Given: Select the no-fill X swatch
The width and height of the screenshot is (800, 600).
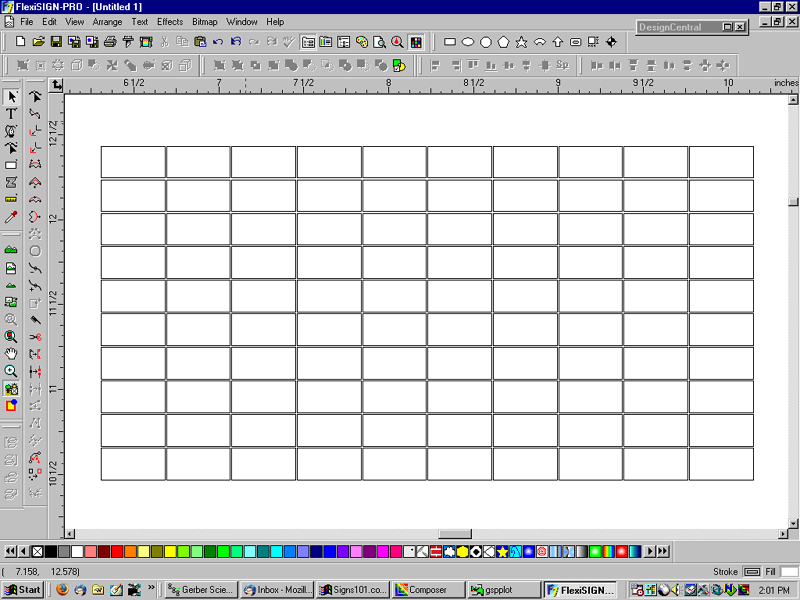Looking at the screenshot, I should (x=37, y=551).
